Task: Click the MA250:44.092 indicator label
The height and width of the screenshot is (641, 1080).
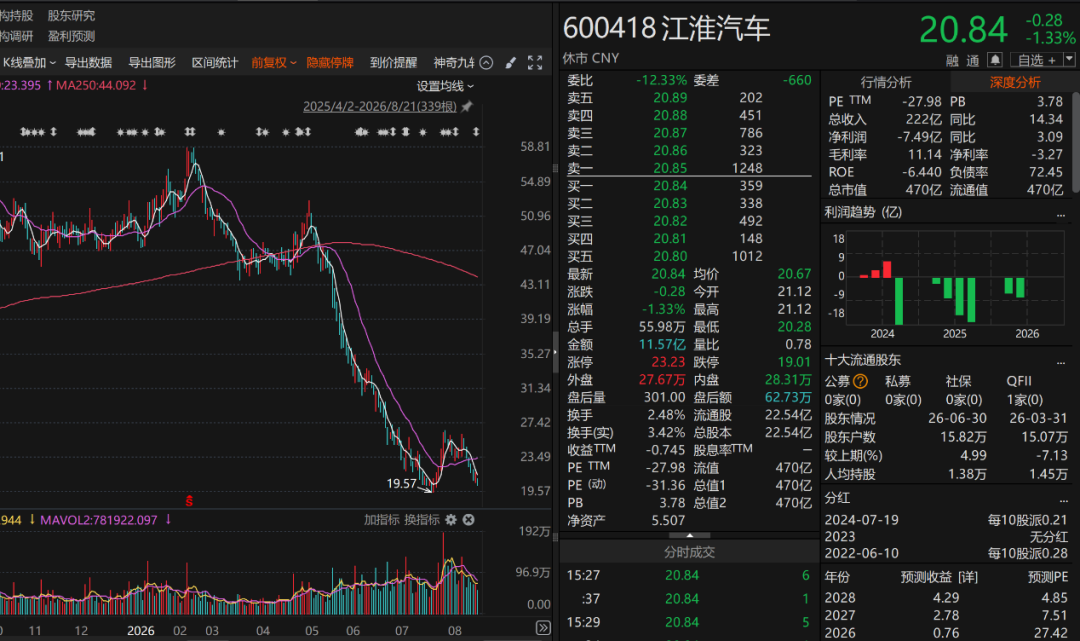Action: 96,85
